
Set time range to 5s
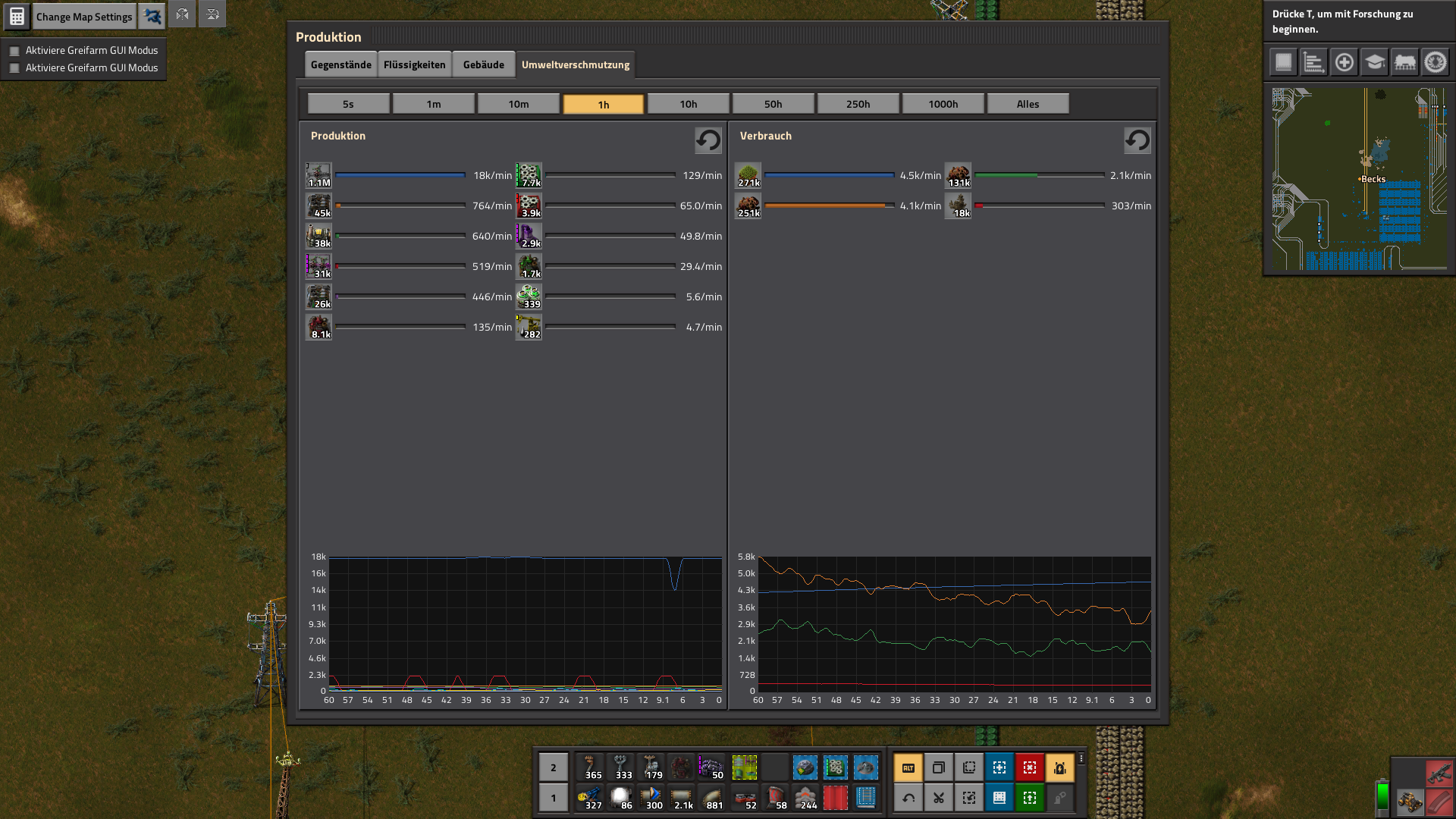coord(349,104)
